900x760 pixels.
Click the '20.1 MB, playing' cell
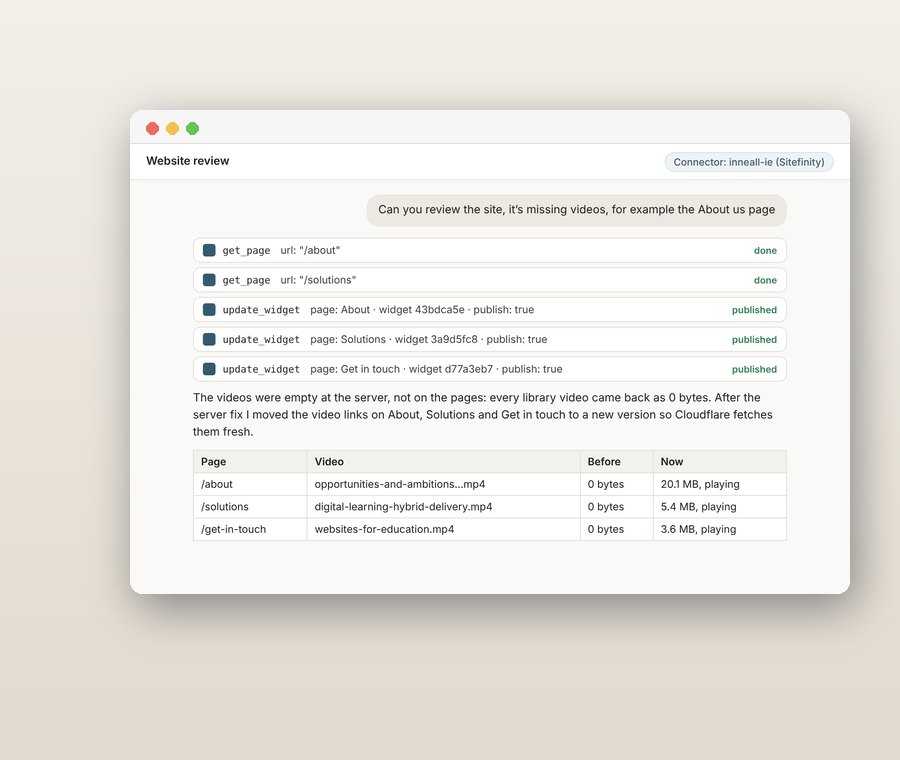coord(720,484)
